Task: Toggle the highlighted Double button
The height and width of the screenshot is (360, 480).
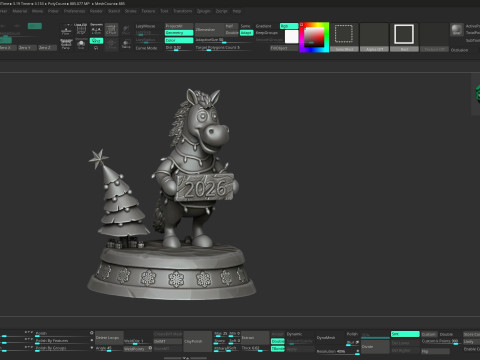Action: coord(278,341)
